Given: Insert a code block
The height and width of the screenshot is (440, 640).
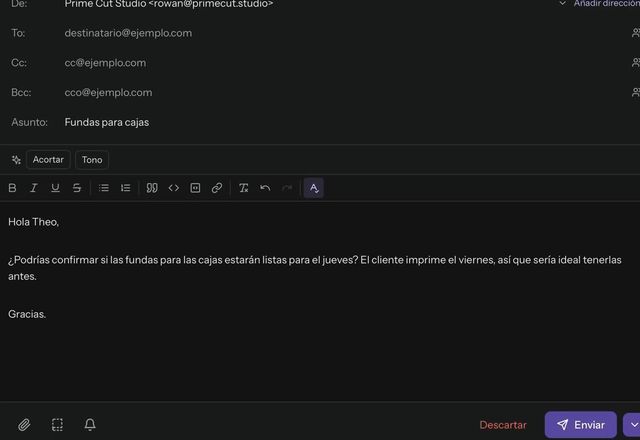Looking at the screenshot, I should pos(195,188).
